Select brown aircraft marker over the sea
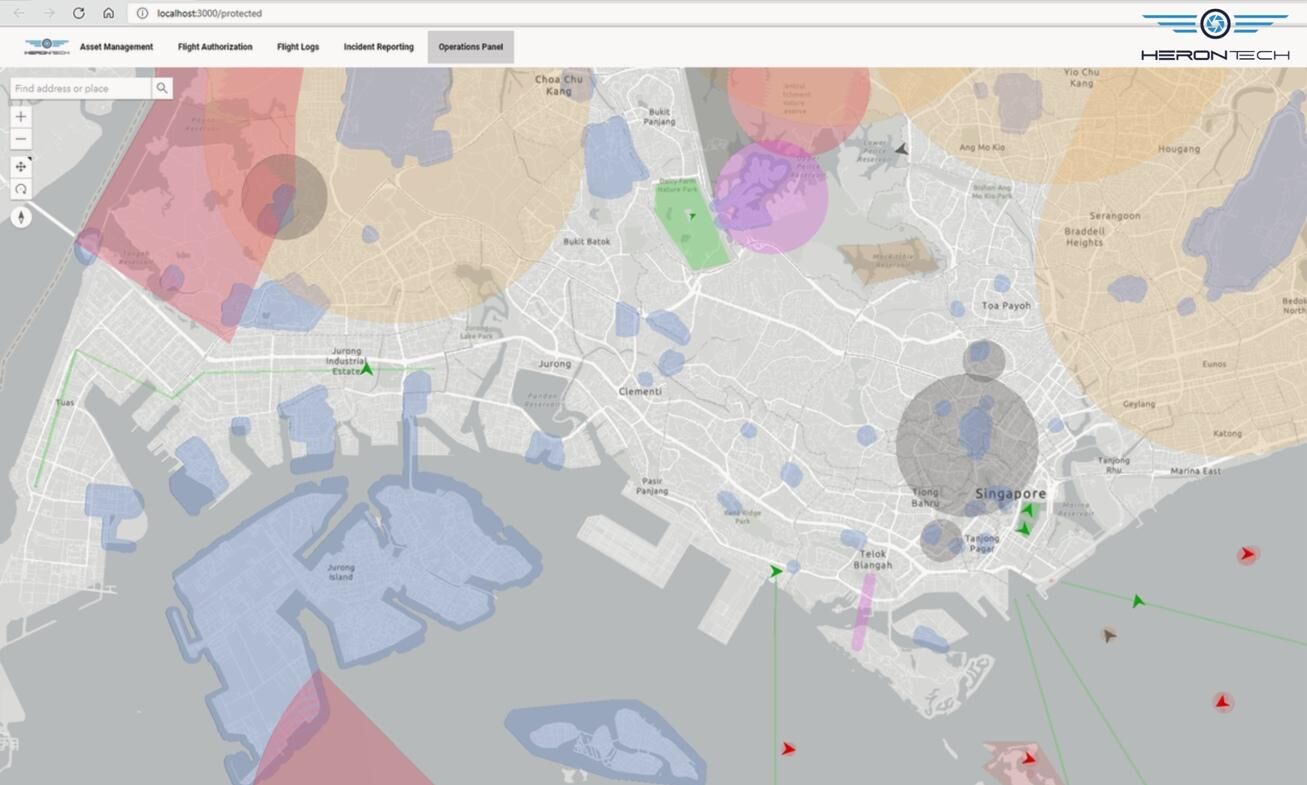Viewport: 1307px width, 785px height. point(1108,634)
